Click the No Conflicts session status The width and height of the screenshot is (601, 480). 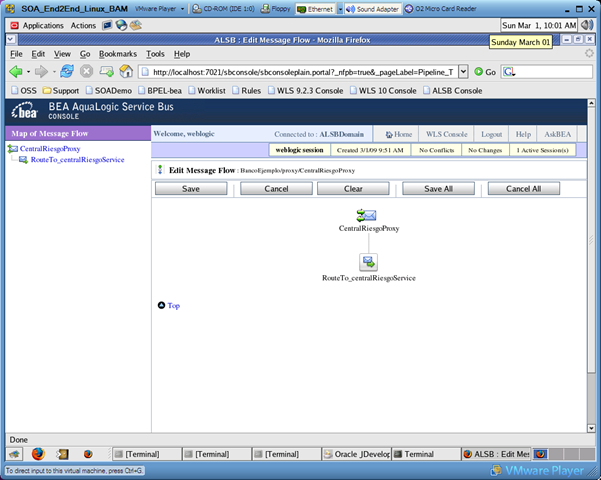436,150
